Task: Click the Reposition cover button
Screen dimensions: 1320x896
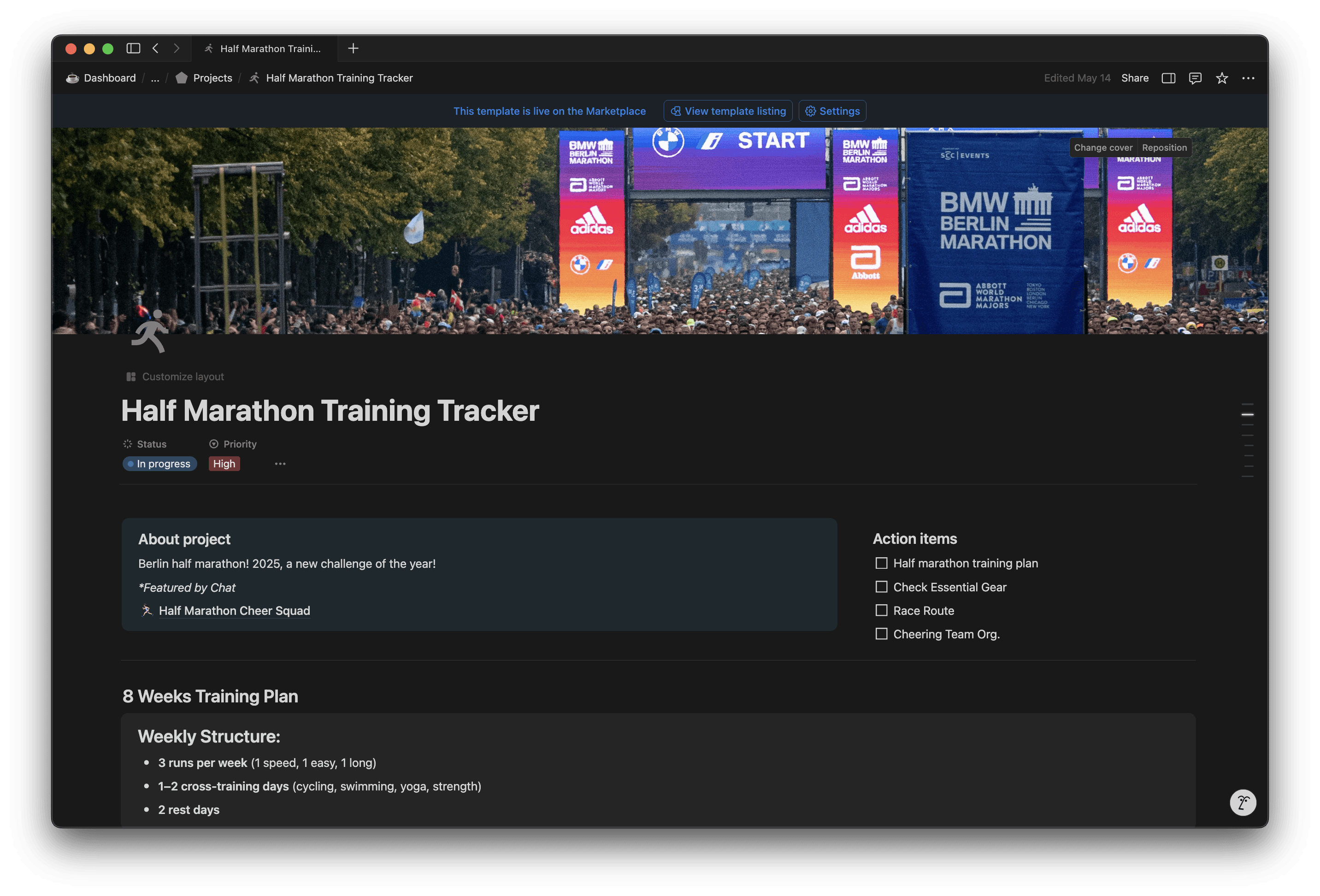Action: [x=1164, y=147]
